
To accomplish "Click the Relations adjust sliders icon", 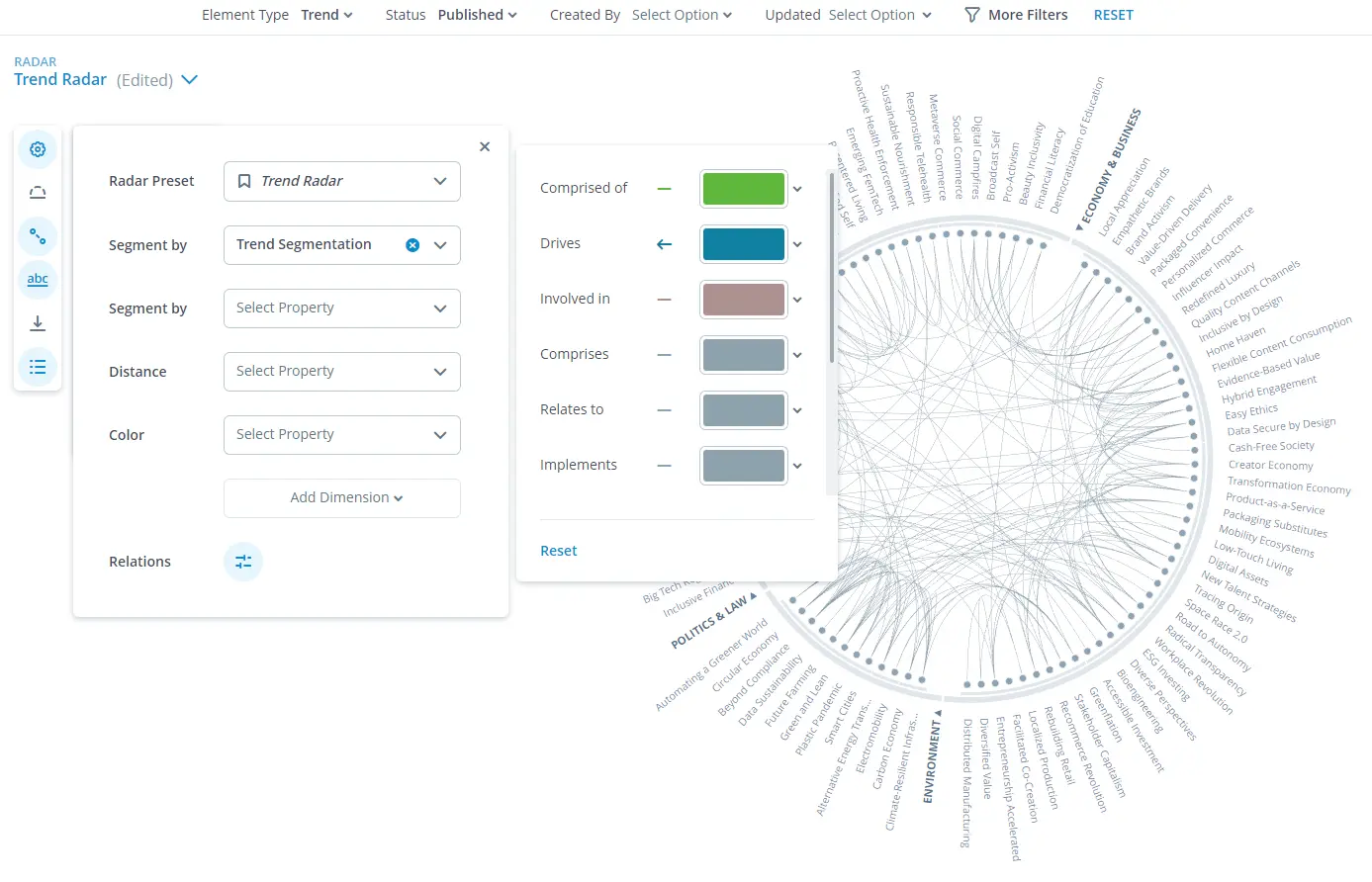I will (x=243, y=562).
